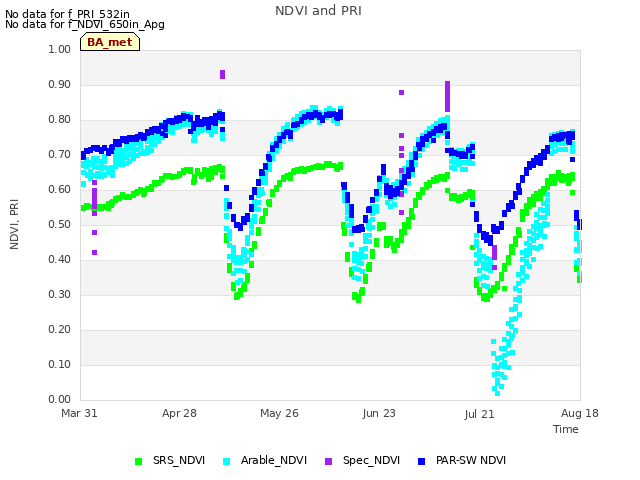
Task: Click the Jun 23 x-axis tick label
Action: click(x=379, y=413)
